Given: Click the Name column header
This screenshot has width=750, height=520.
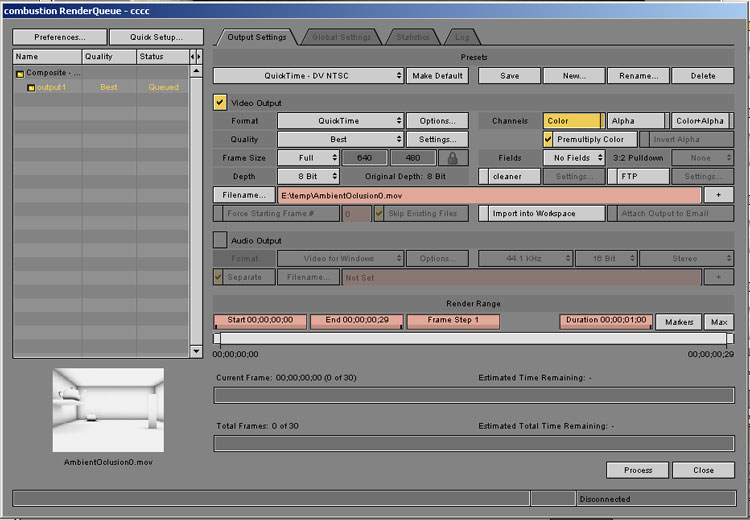Looking at the screenshot, I should (47, 56).
